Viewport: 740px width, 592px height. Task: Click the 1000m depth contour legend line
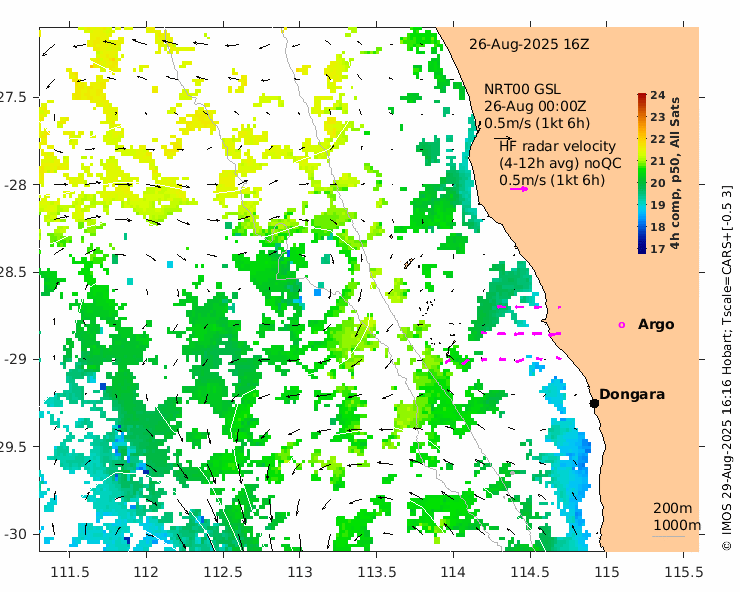668,536
